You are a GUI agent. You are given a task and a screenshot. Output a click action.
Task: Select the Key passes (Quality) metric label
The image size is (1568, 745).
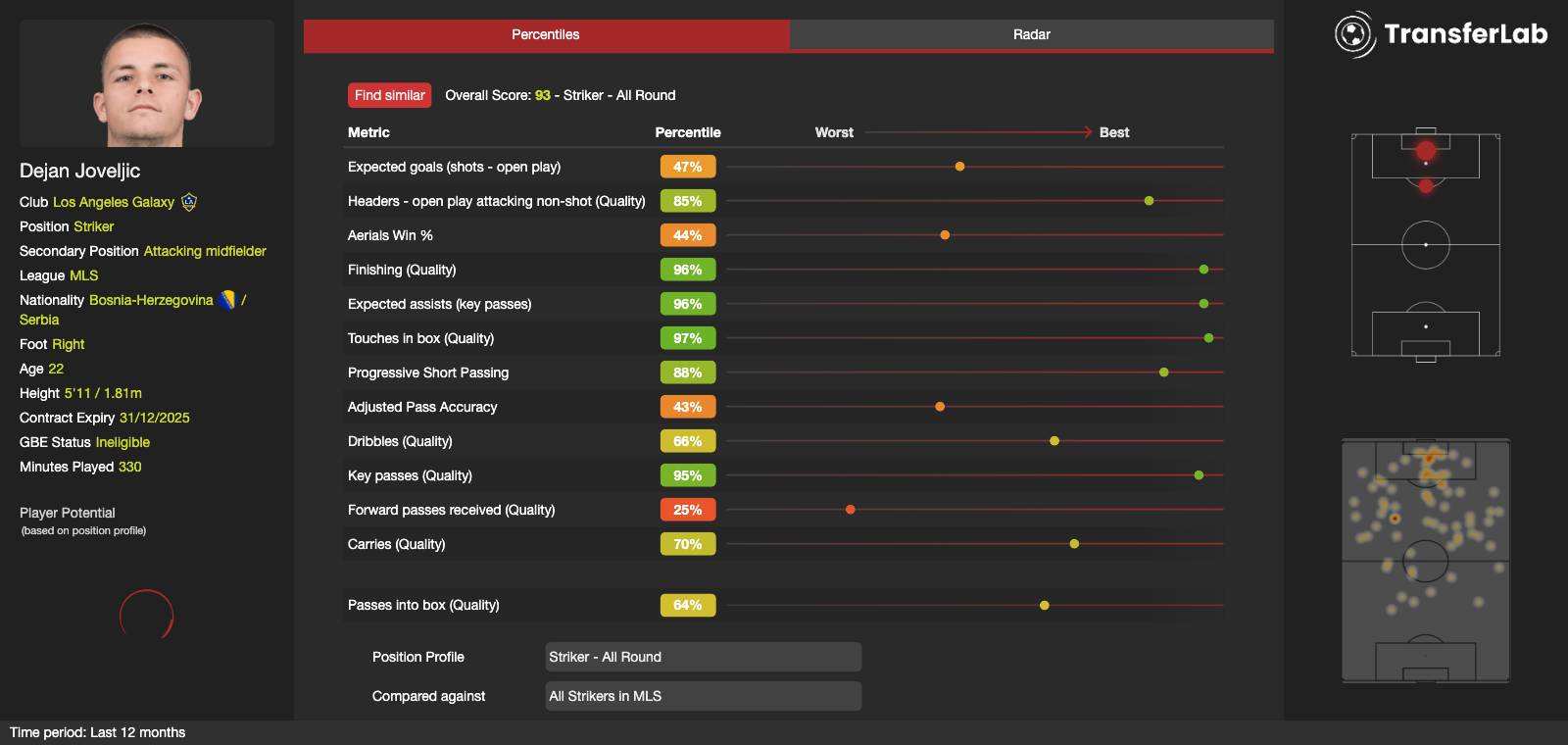410,475
